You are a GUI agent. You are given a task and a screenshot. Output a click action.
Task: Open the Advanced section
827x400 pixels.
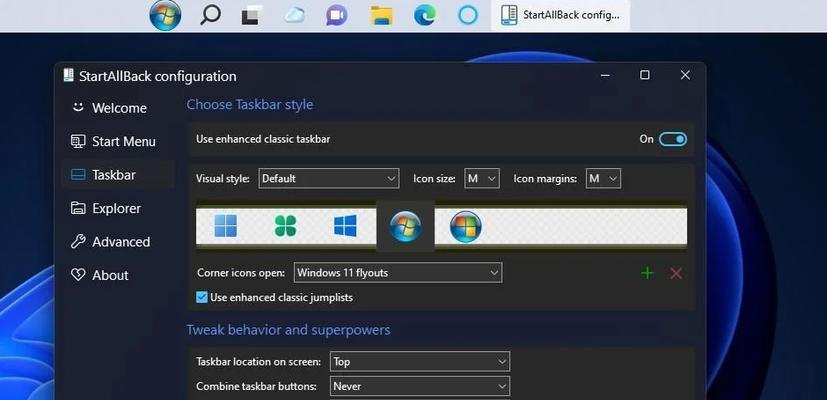(118, 242)
